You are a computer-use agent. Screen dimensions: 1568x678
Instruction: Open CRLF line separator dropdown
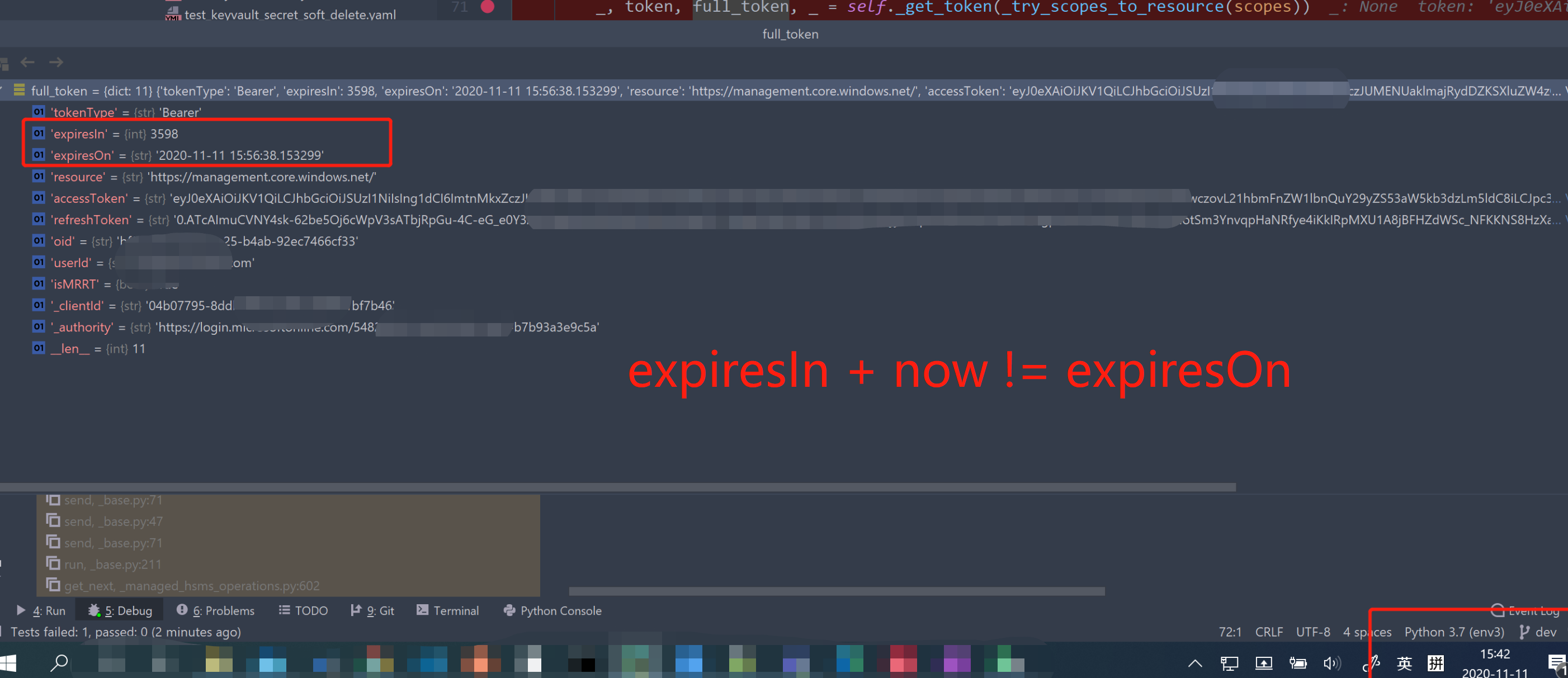pos(1268,632)
